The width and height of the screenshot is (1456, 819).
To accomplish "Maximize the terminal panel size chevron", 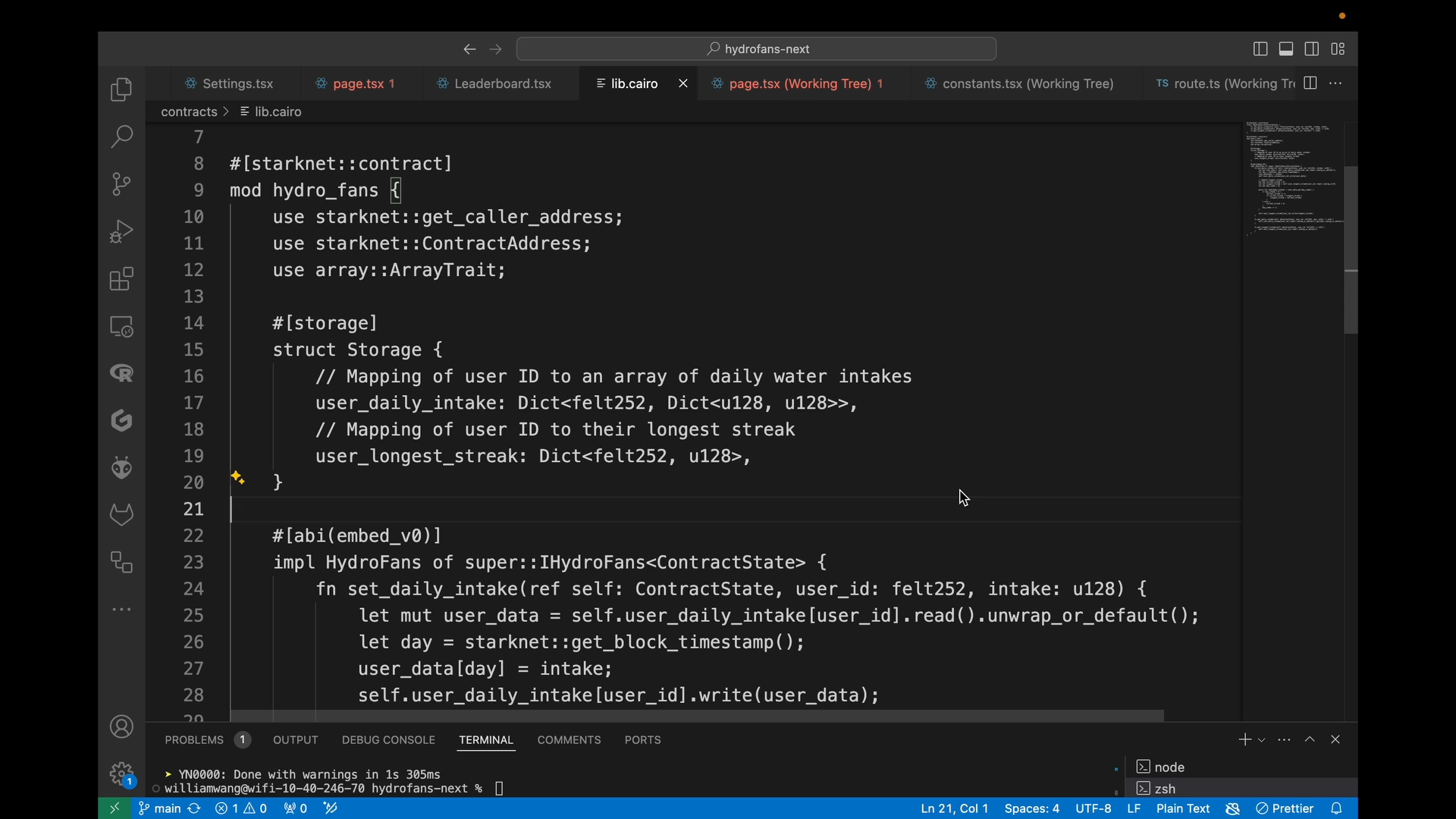I will [x=1310, y=740].
